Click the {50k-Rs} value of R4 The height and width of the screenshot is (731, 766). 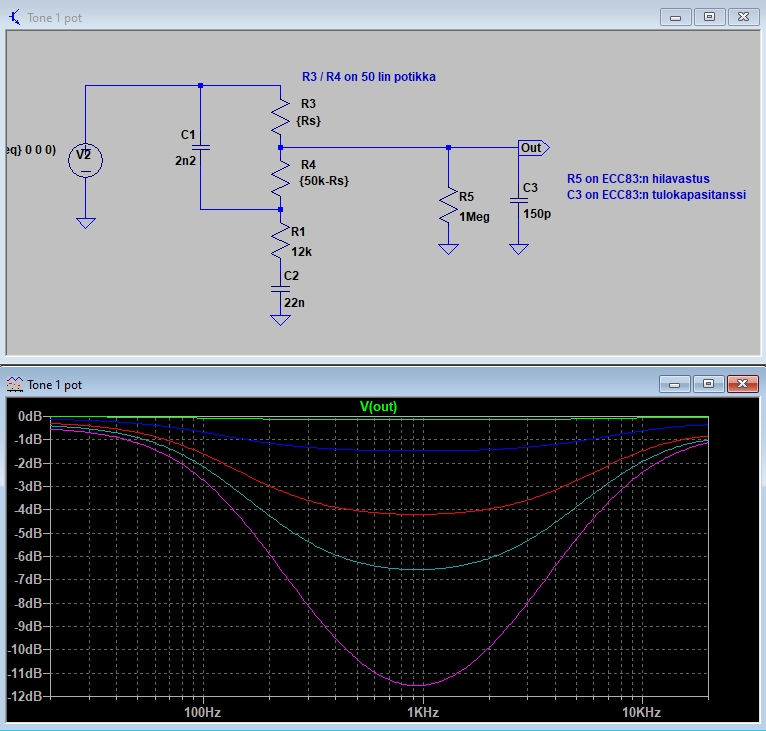[x=323, y=181]
